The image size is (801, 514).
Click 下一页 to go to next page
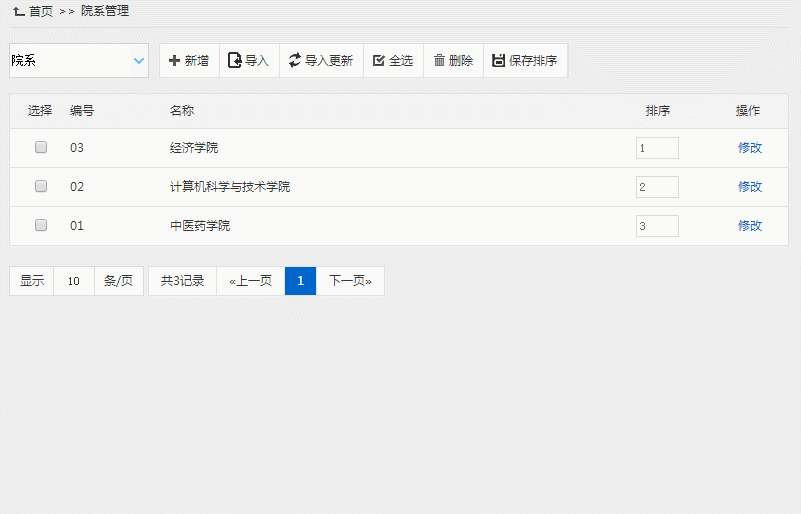pos(350,281)
